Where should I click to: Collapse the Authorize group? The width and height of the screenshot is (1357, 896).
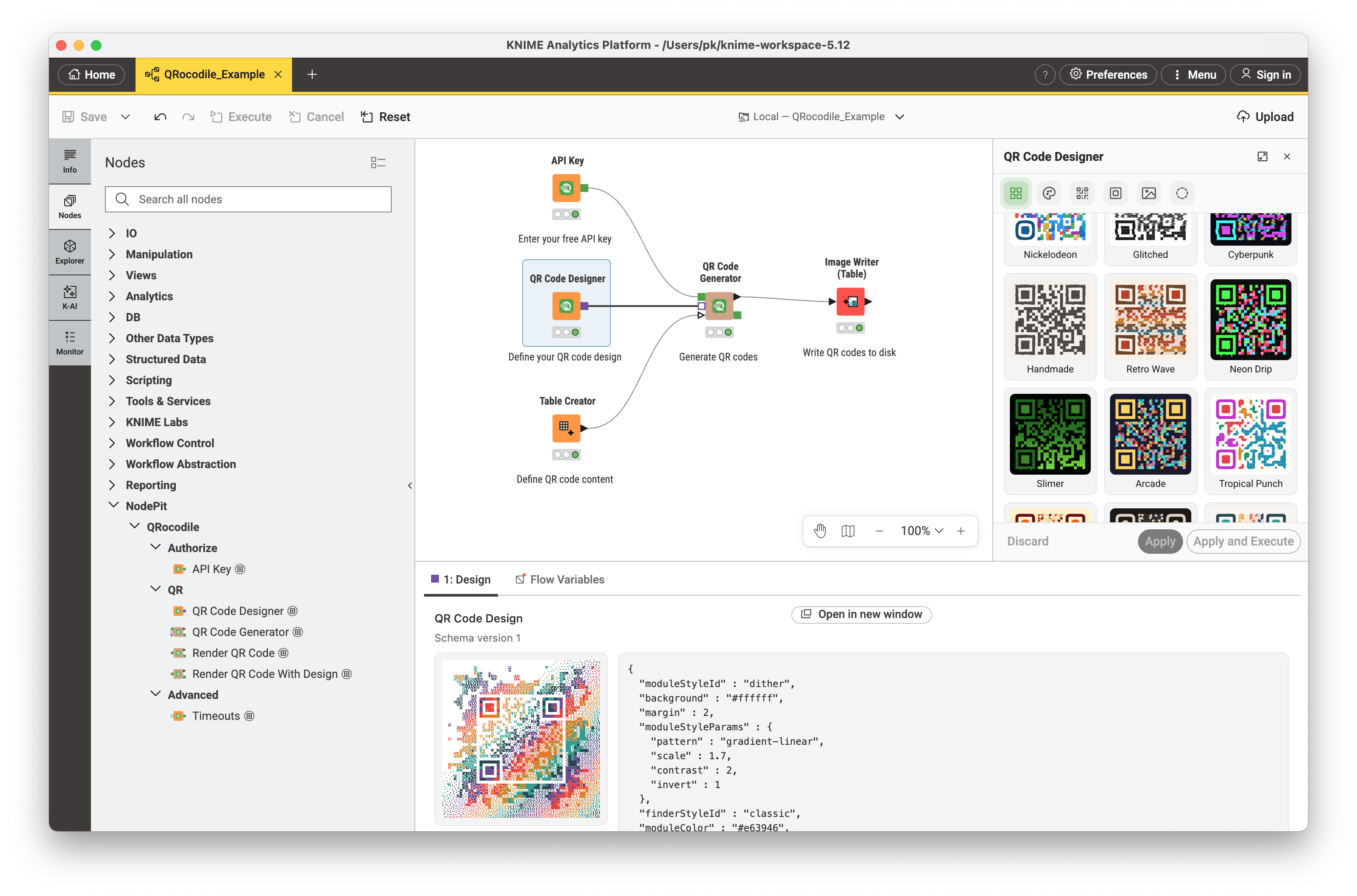pyautogui.click(x=156, y=547)
